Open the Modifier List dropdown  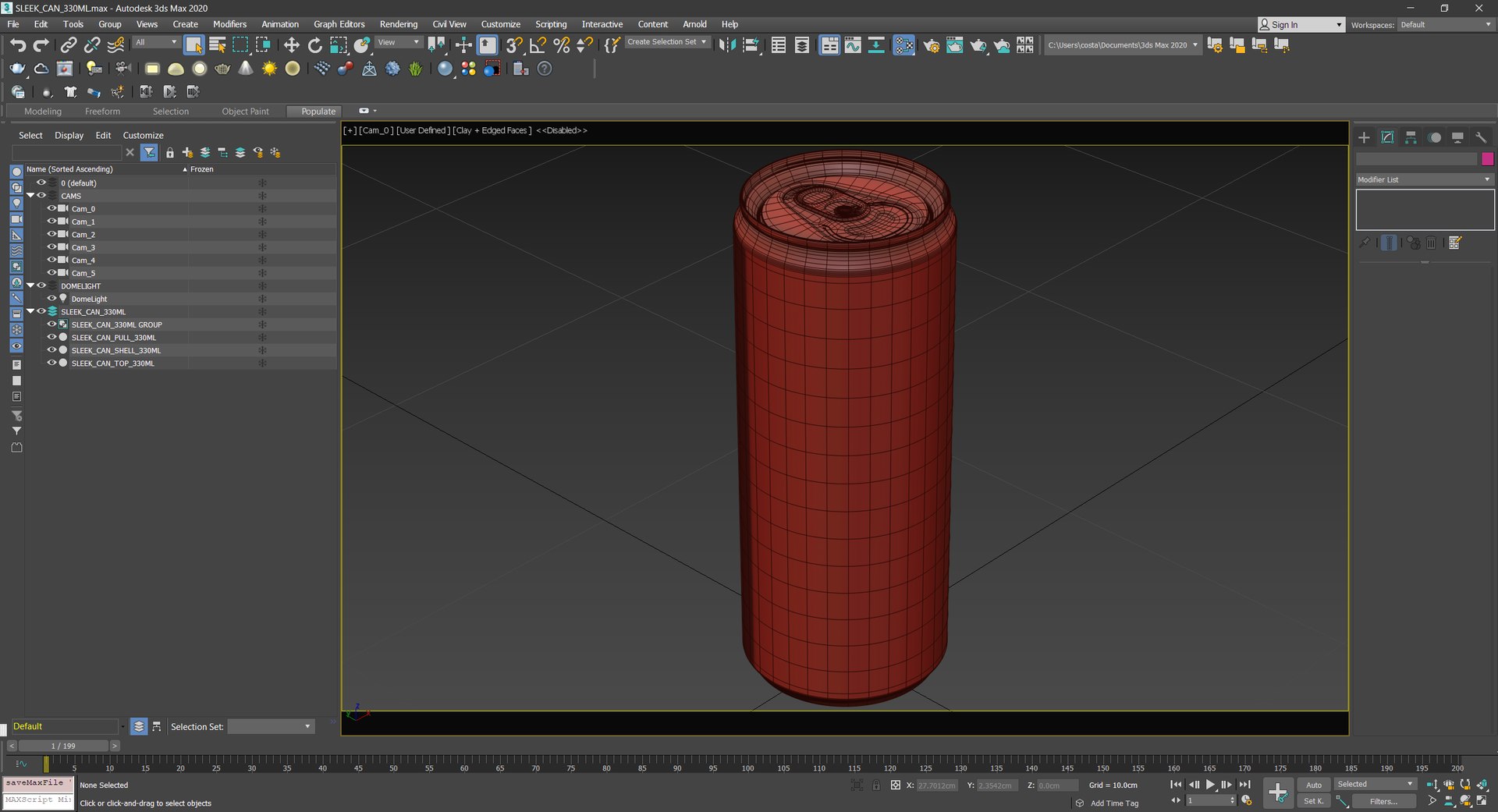[x=1425, y=179]
